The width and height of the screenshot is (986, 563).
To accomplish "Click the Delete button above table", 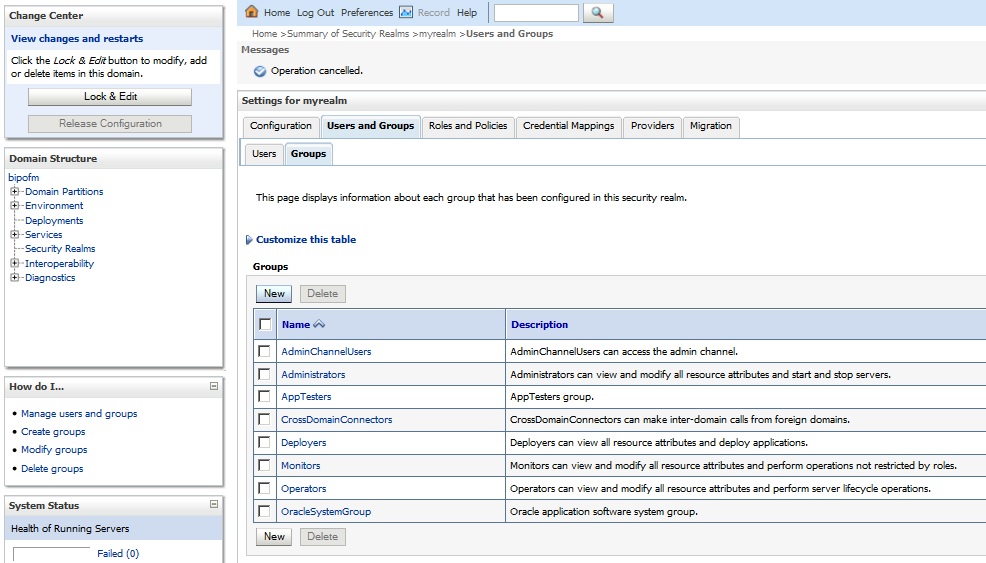I will [x=323, y=294].
